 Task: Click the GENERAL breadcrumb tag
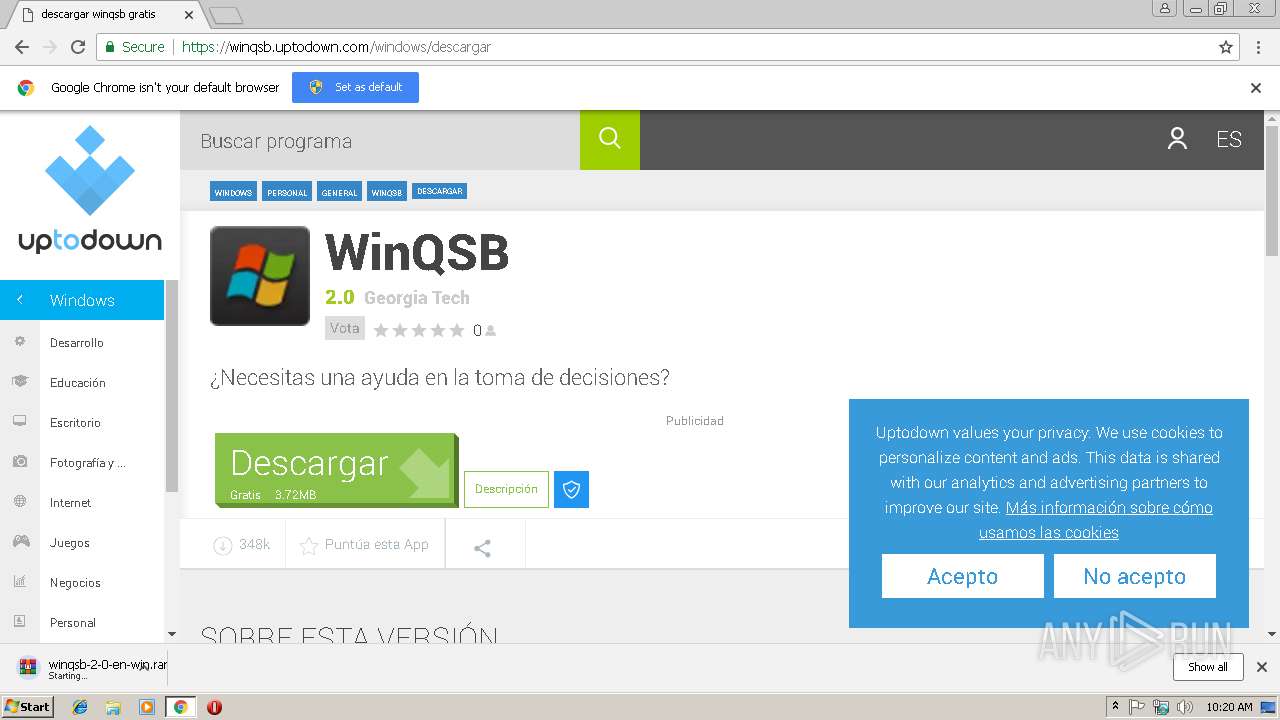339,192
